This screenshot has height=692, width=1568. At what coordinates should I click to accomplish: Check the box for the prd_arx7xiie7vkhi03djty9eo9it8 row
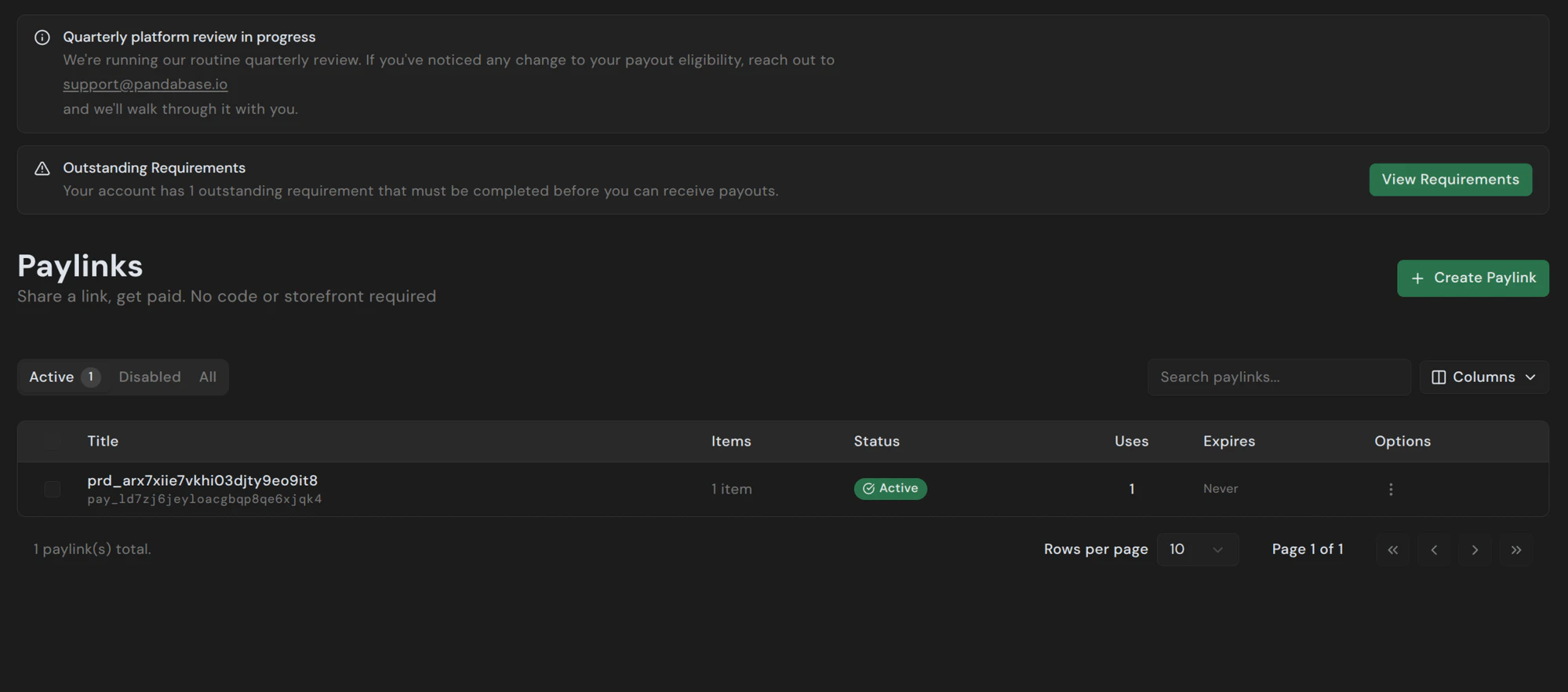point(53,490)
